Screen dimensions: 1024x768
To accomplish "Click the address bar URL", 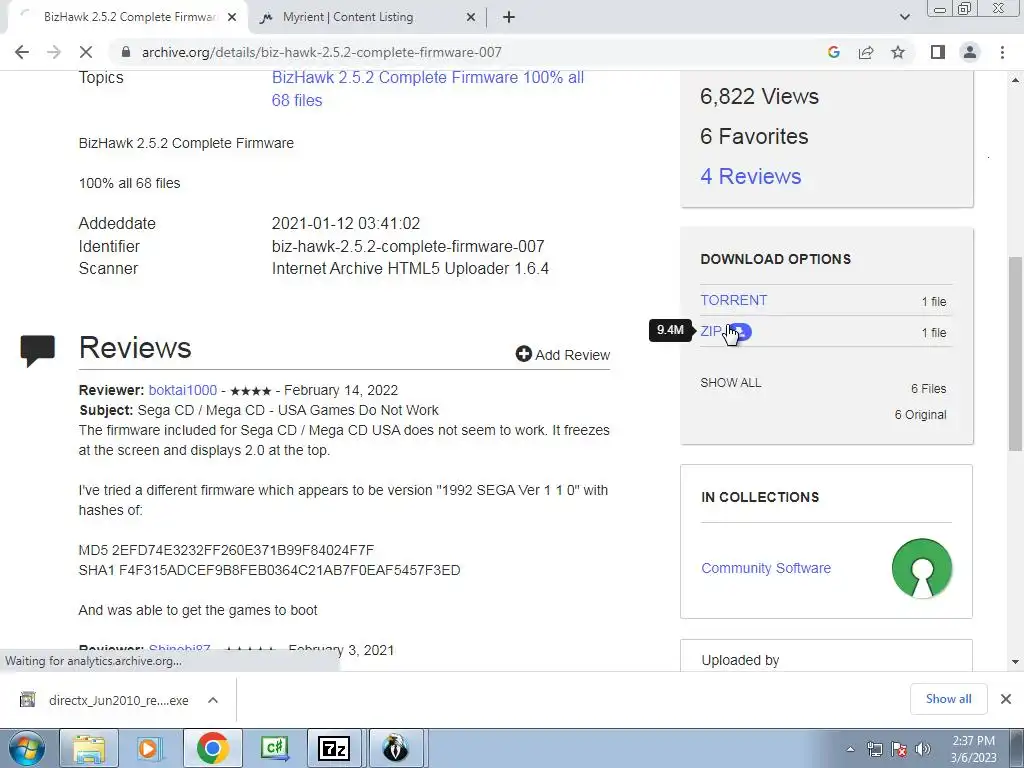I will [x=321, y=52].
